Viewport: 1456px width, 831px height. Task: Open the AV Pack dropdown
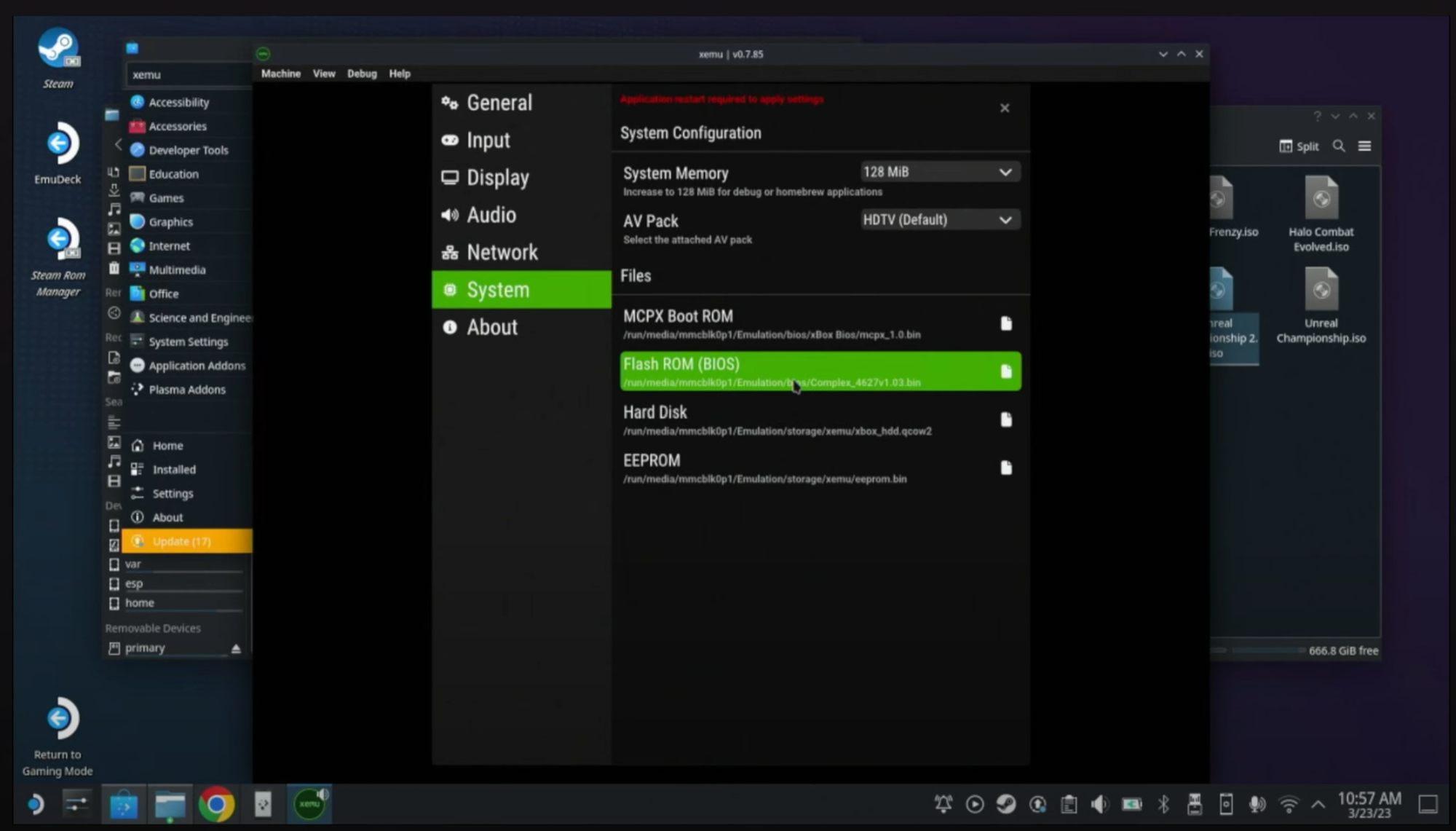(x=940, y=220)
